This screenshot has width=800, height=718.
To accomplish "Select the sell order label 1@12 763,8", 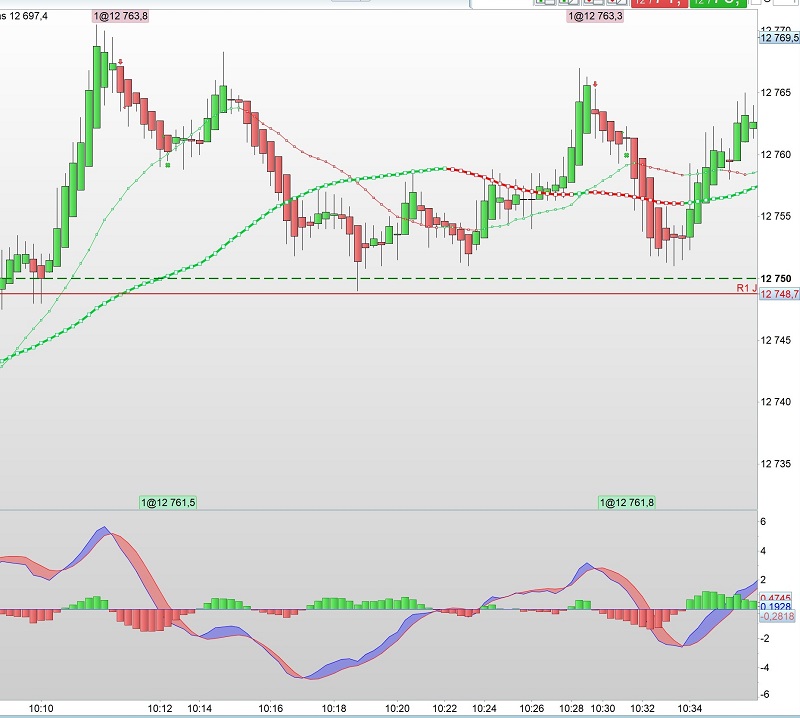I will tap(120, 16).
